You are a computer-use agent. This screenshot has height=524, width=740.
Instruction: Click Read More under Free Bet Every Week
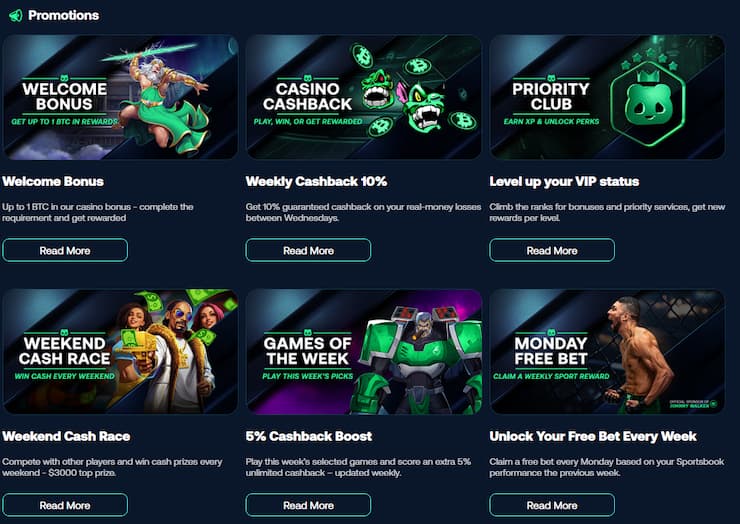coord(552,505)
